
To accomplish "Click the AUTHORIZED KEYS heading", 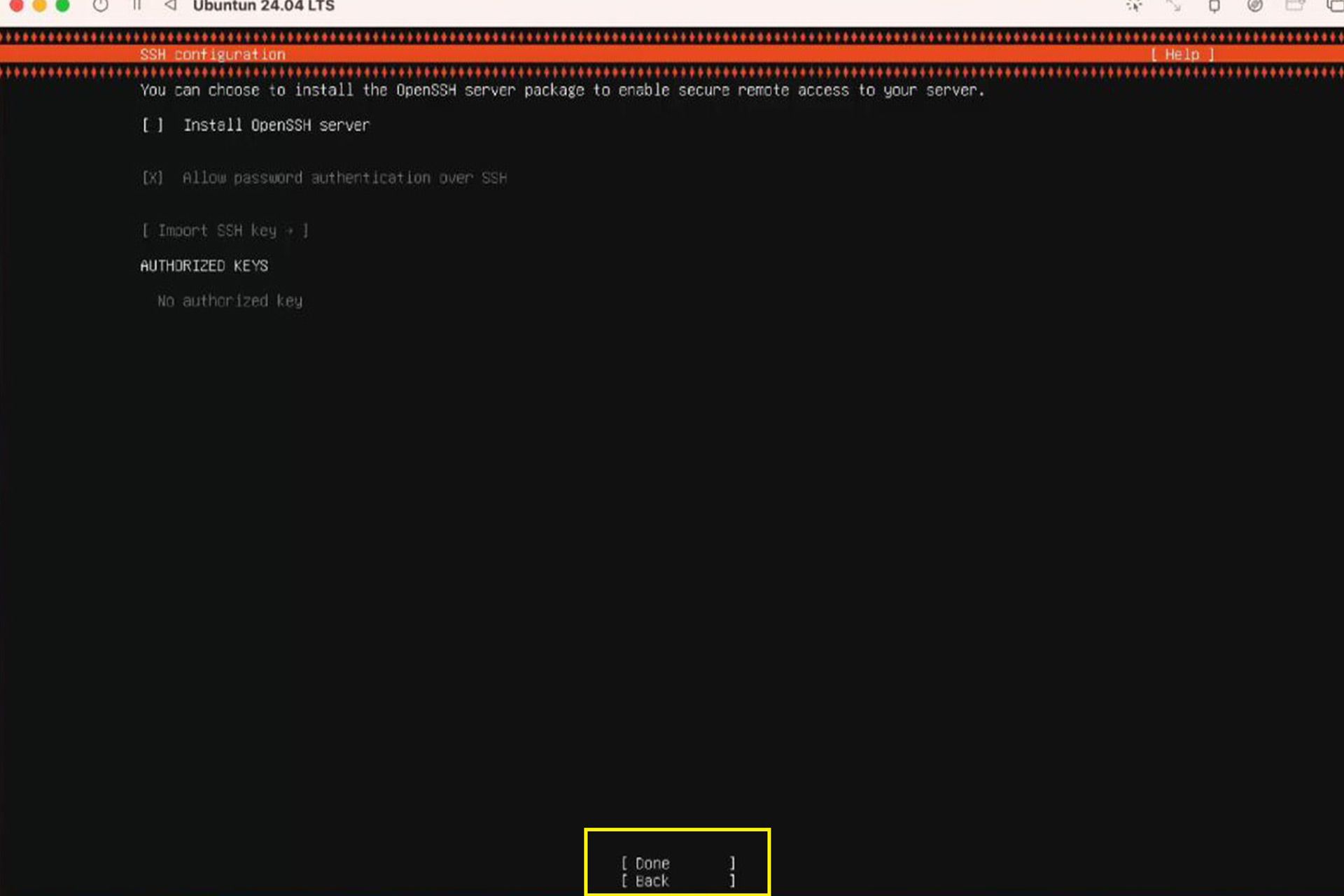I will tap(204, 266).
